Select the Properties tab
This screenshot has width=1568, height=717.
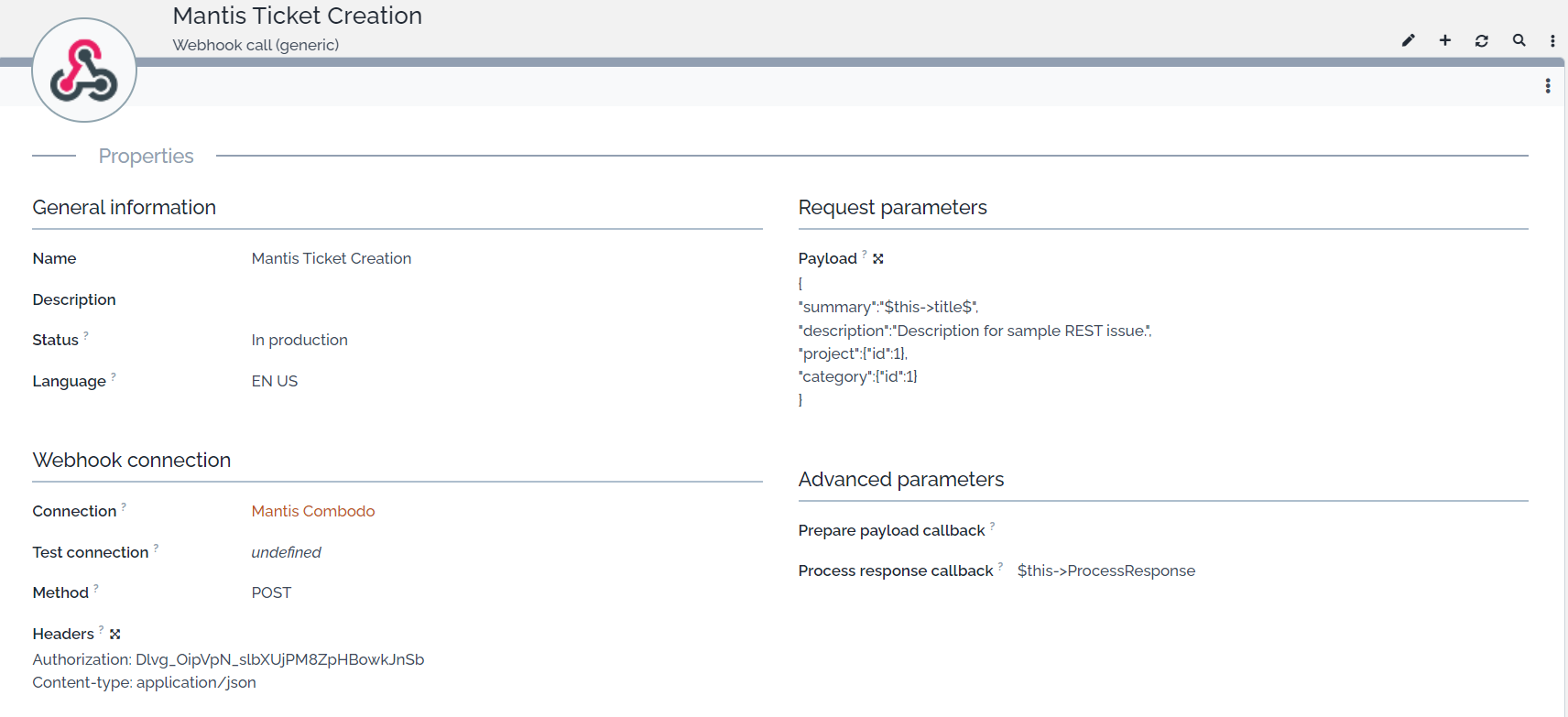[x=146, y=157]
